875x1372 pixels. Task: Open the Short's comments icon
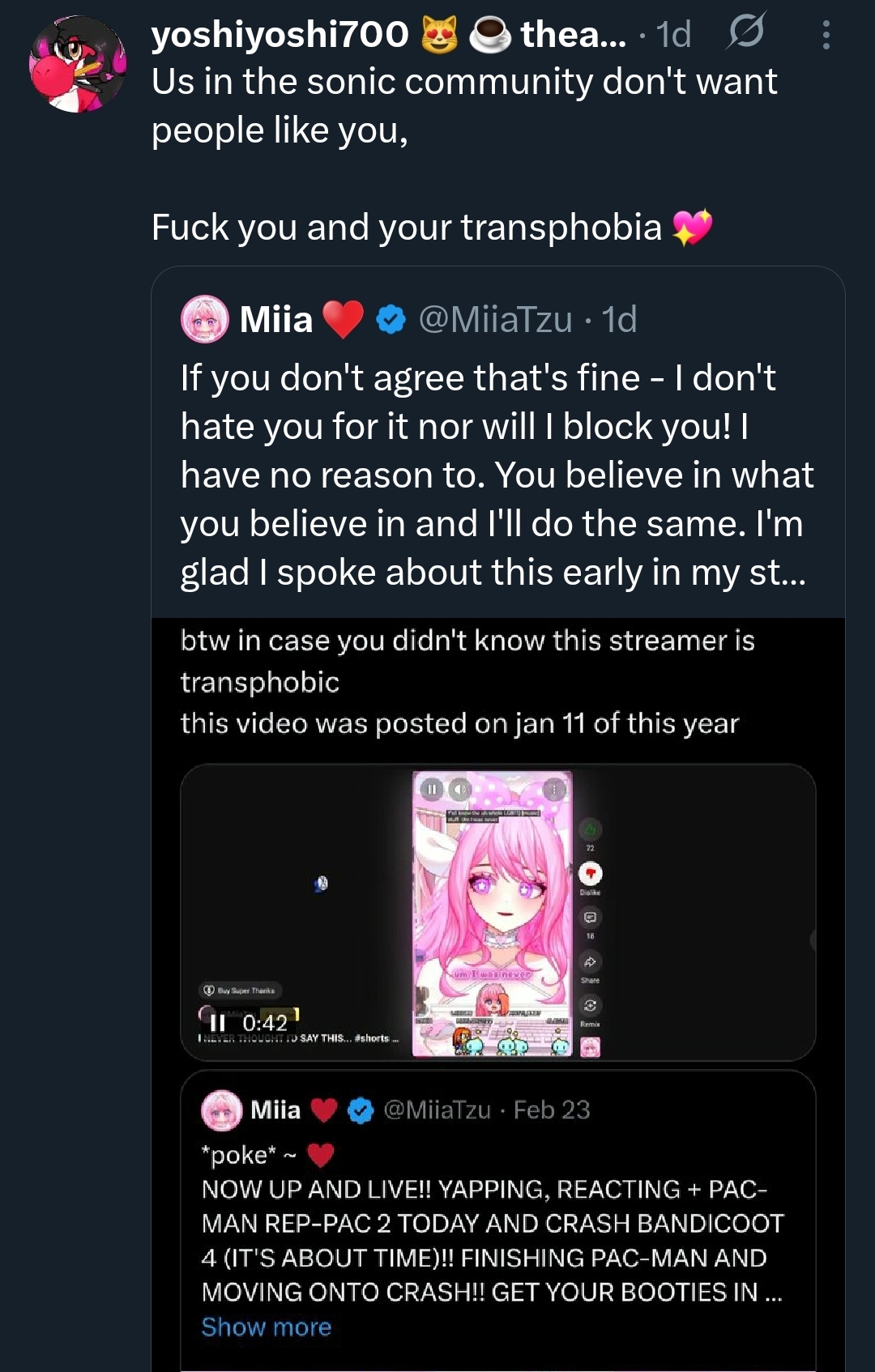click(x=590, y=918)
